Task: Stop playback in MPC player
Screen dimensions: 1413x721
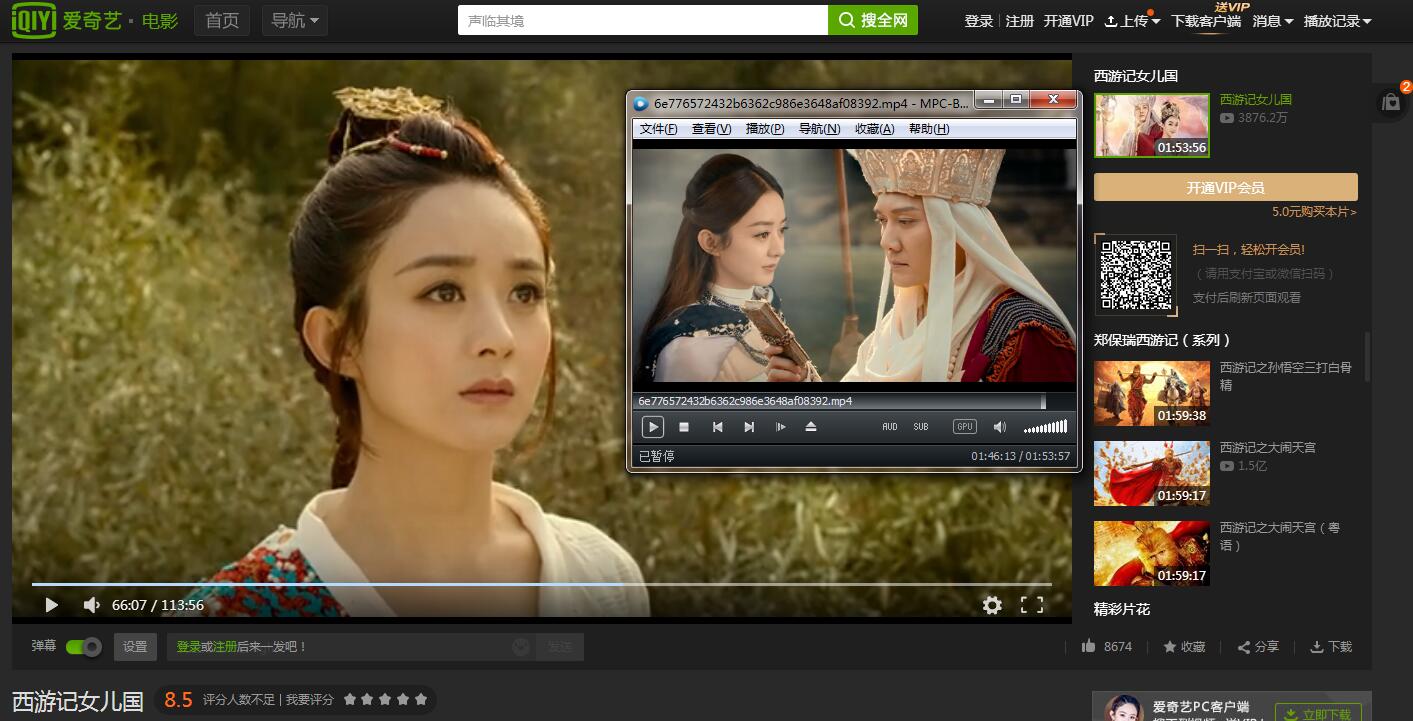Action: (x=684, y=427)
